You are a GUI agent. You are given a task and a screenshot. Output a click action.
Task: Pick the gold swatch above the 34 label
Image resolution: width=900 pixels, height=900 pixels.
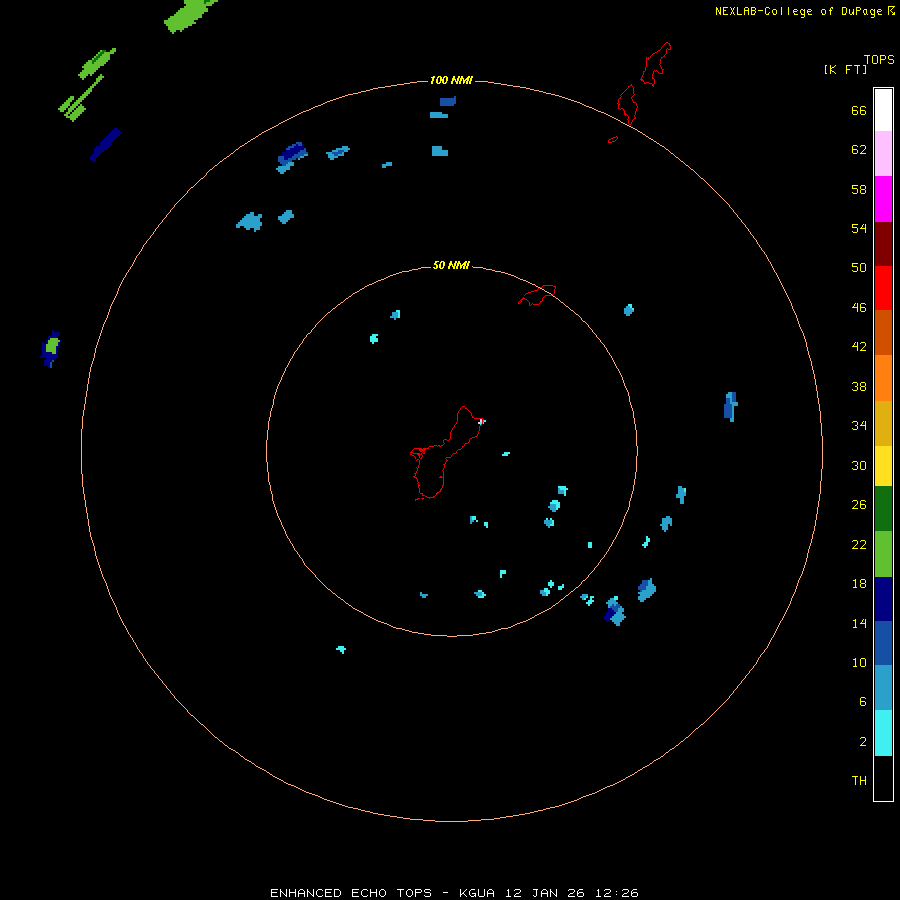[883, 423]
